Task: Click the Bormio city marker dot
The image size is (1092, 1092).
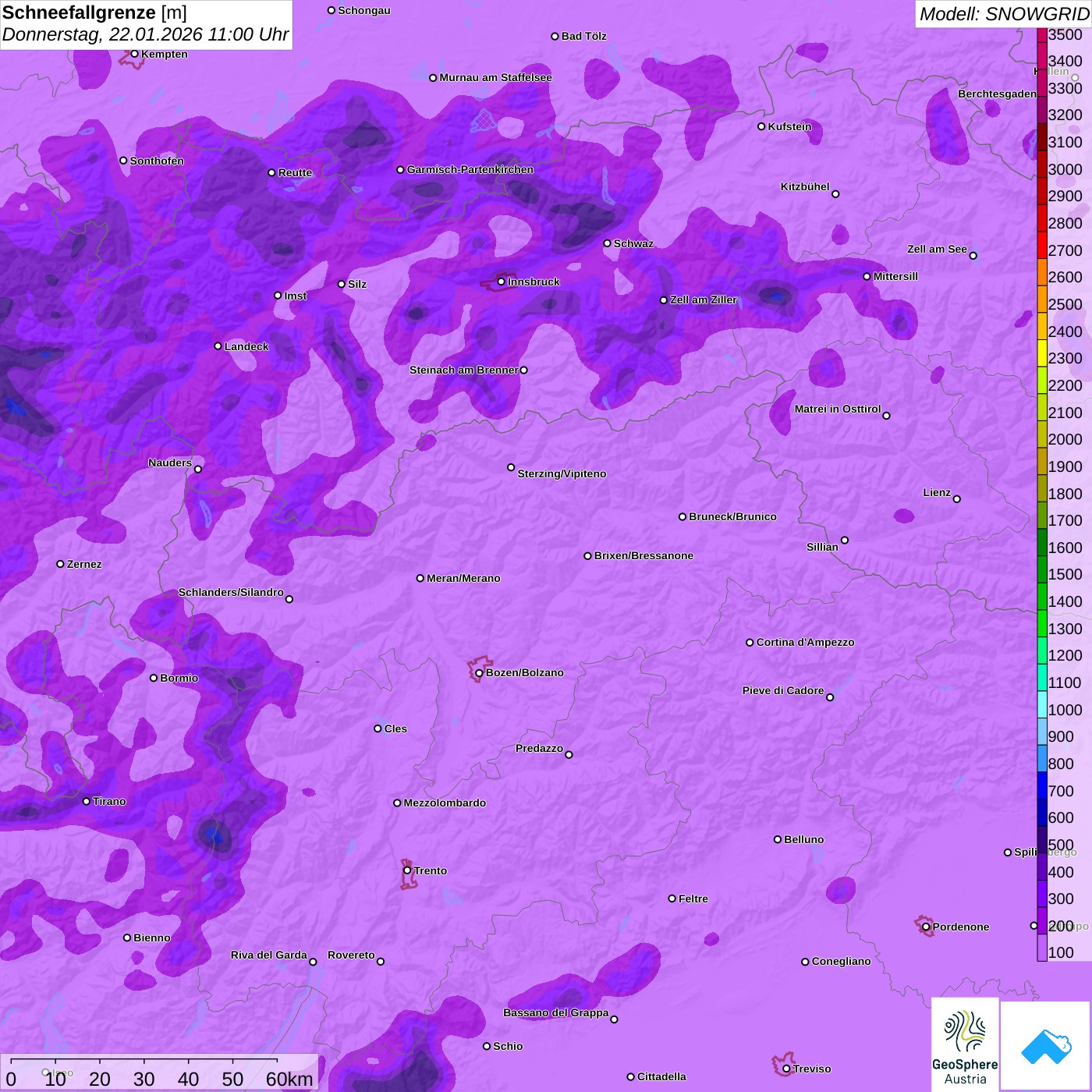Action: pos(154,678)
